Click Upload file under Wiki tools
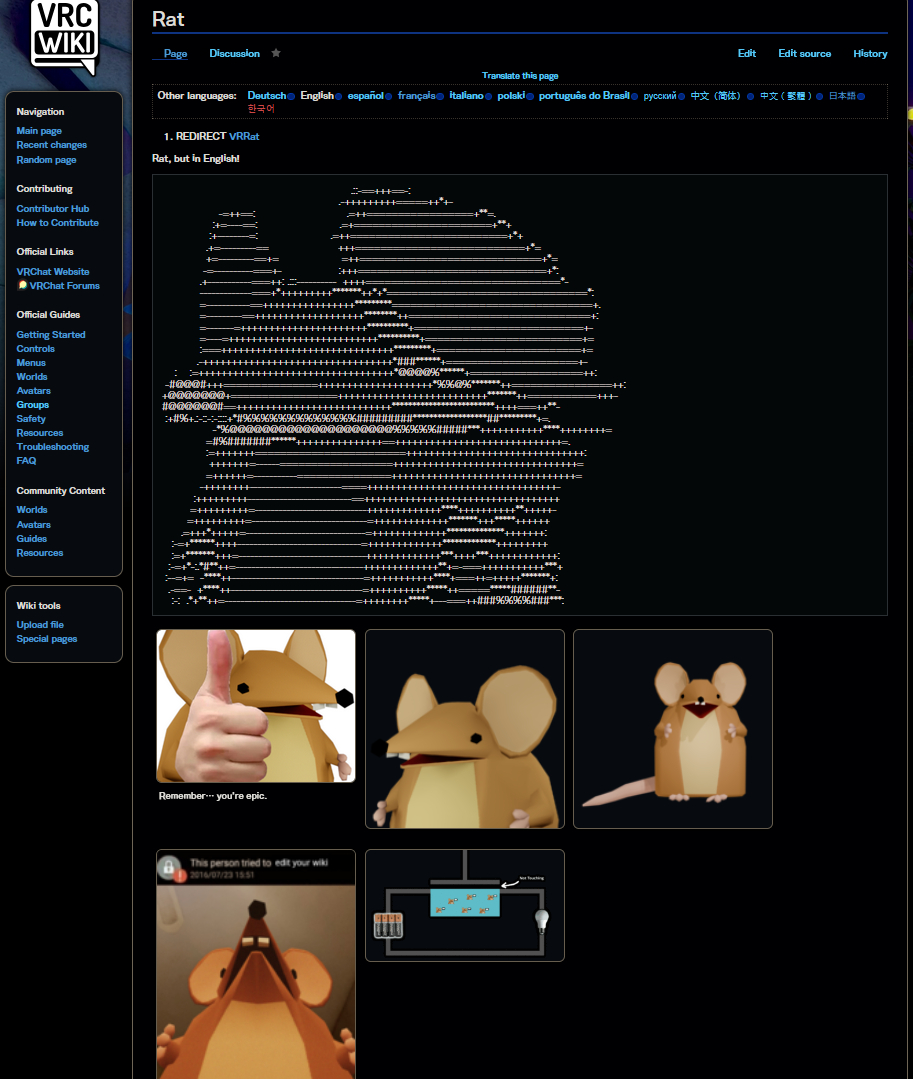913x1079 pixels. coord(40,625)
